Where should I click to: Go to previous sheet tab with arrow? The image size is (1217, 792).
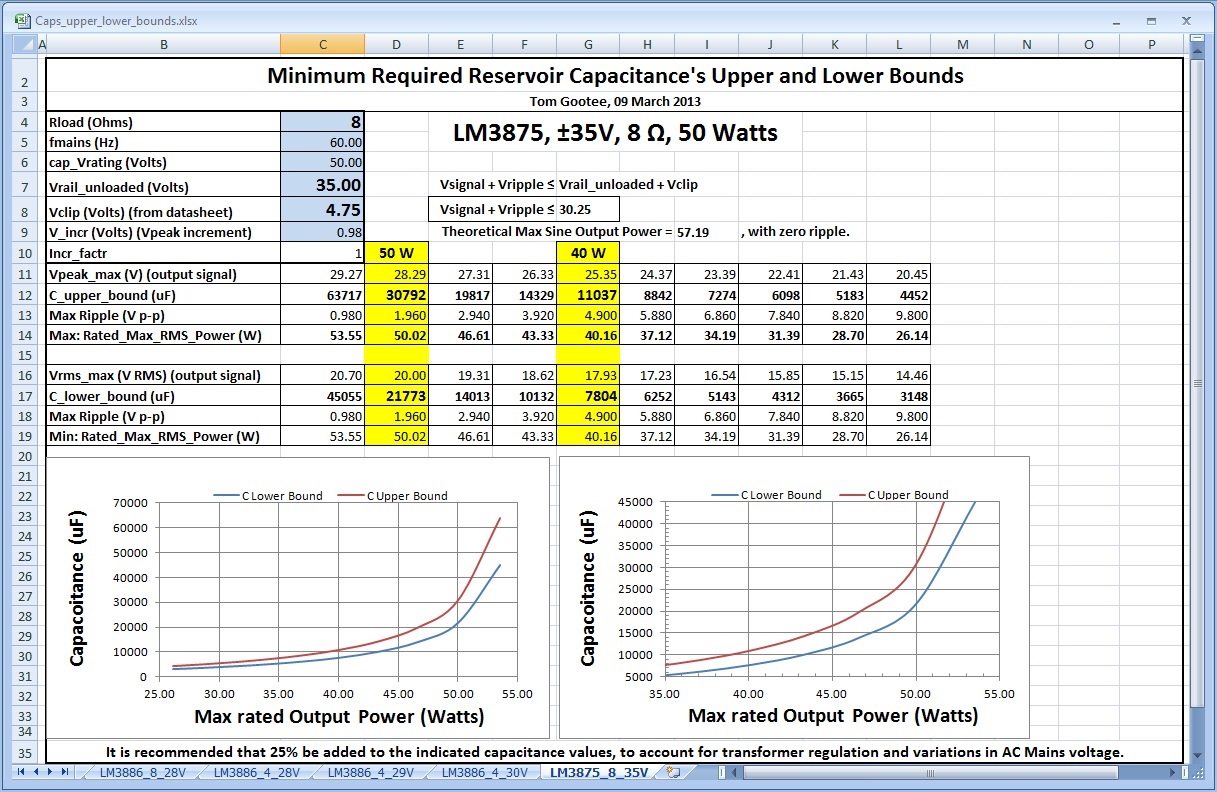37,772
